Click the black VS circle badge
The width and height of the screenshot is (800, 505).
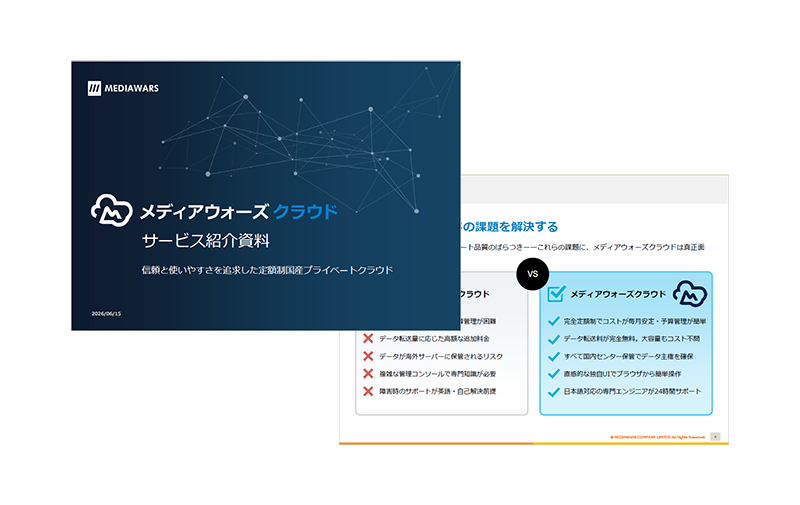click(532, 274)
